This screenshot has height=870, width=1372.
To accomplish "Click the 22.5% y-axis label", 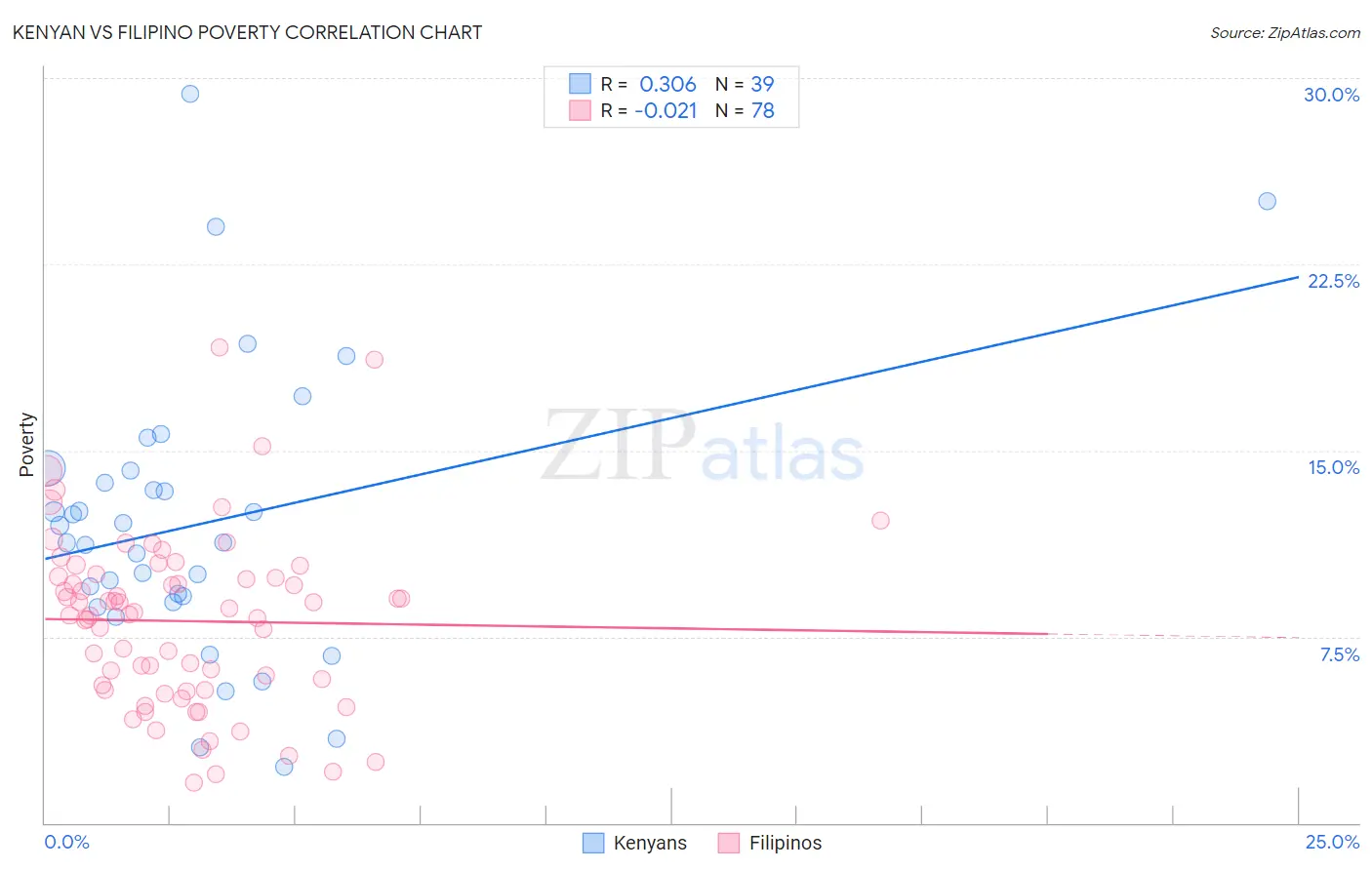I will 1333,281.
